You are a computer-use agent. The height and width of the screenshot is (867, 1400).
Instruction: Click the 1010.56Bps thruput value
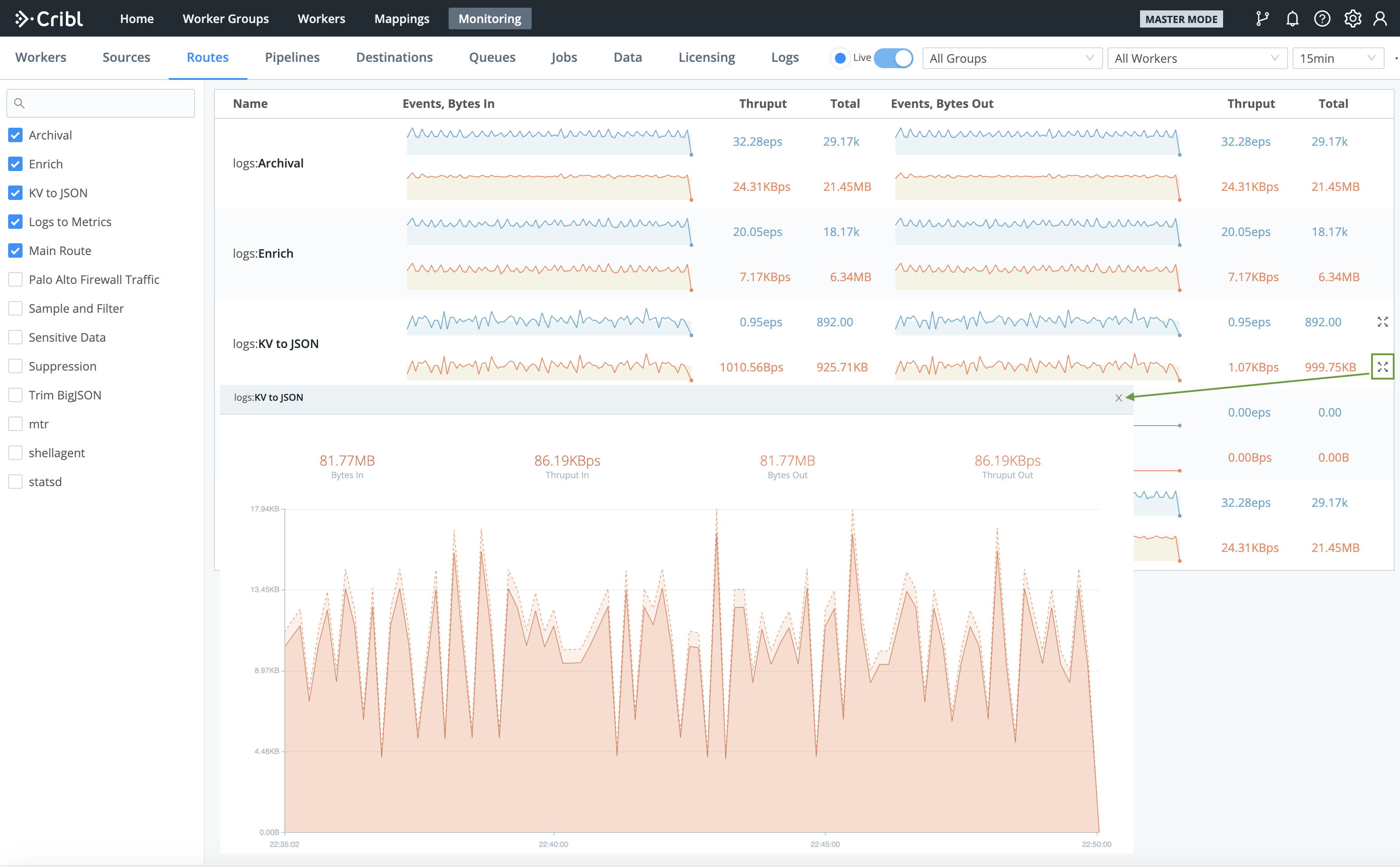click(x=751, y=367)
